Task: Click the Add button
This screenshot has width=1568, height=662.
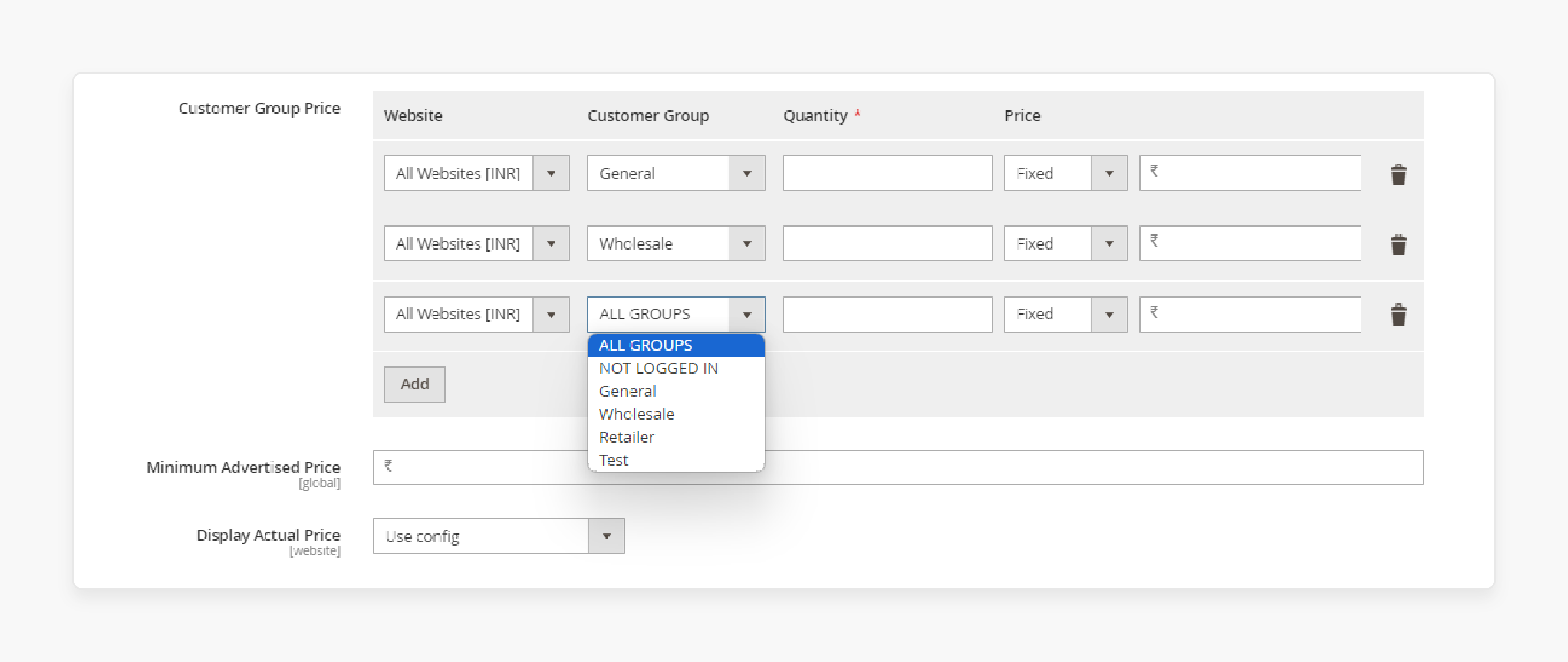Action: coord(414,384)
